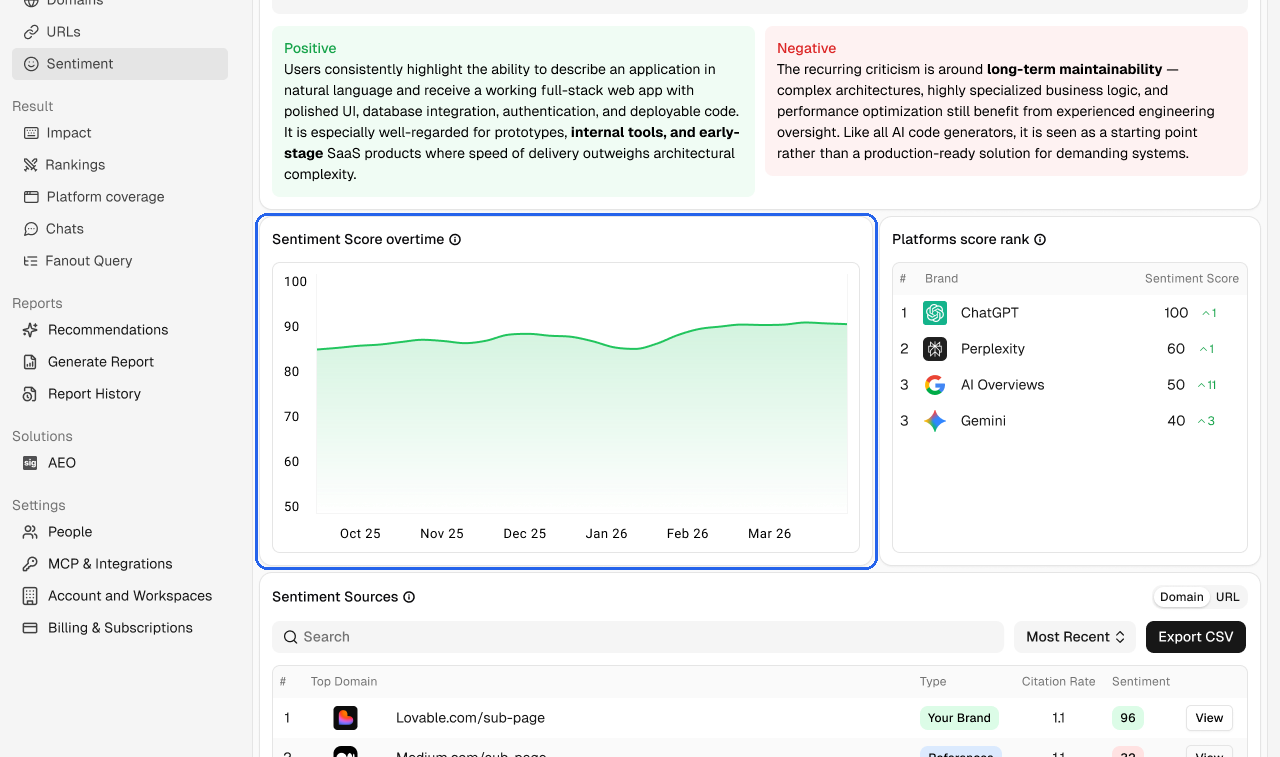Click the Billing & Subscriptions card icon
This screenshot has height=757, width=1280.
(30, 628)
